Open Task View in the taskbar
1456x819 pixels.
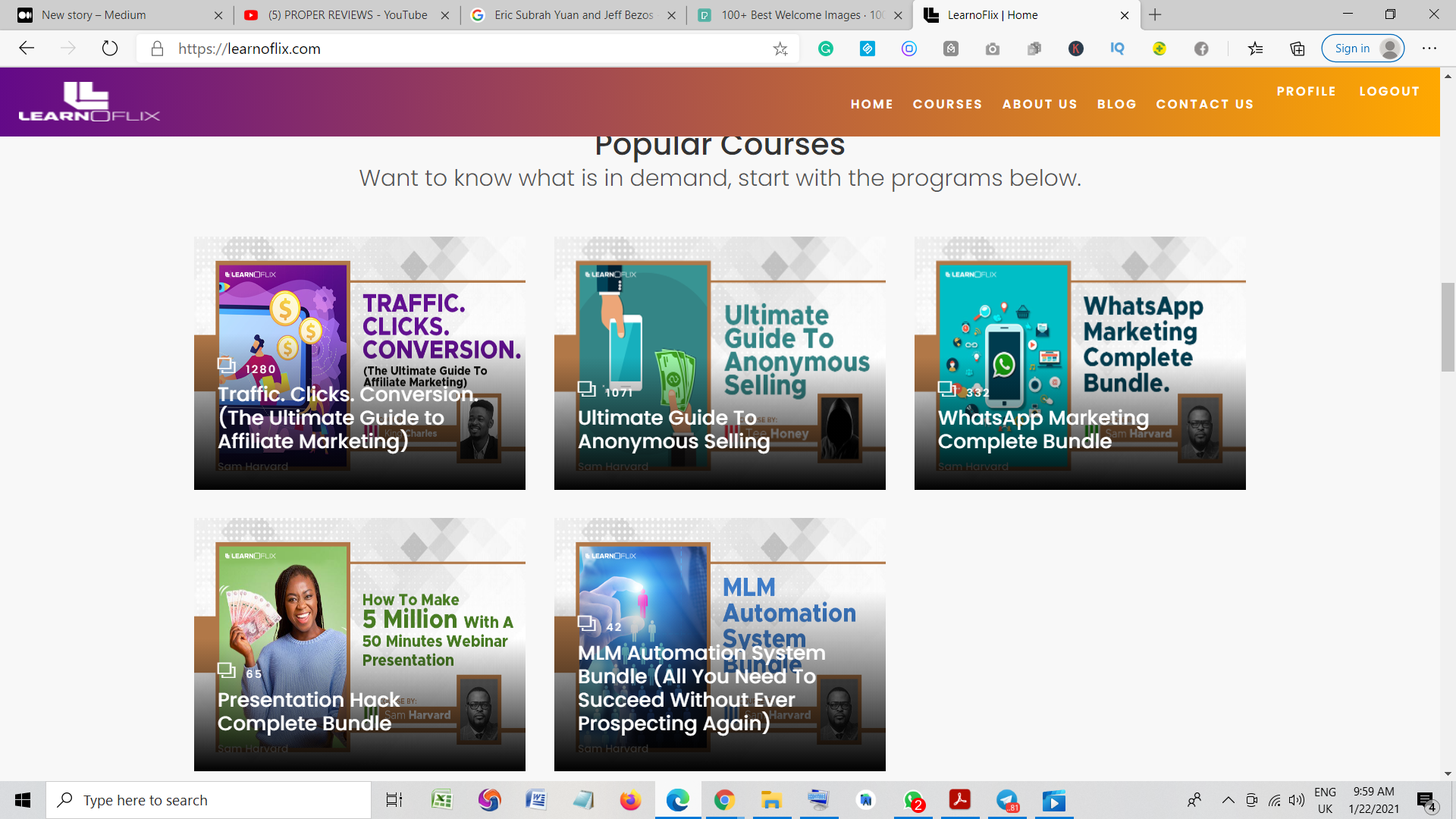point(394,800)
